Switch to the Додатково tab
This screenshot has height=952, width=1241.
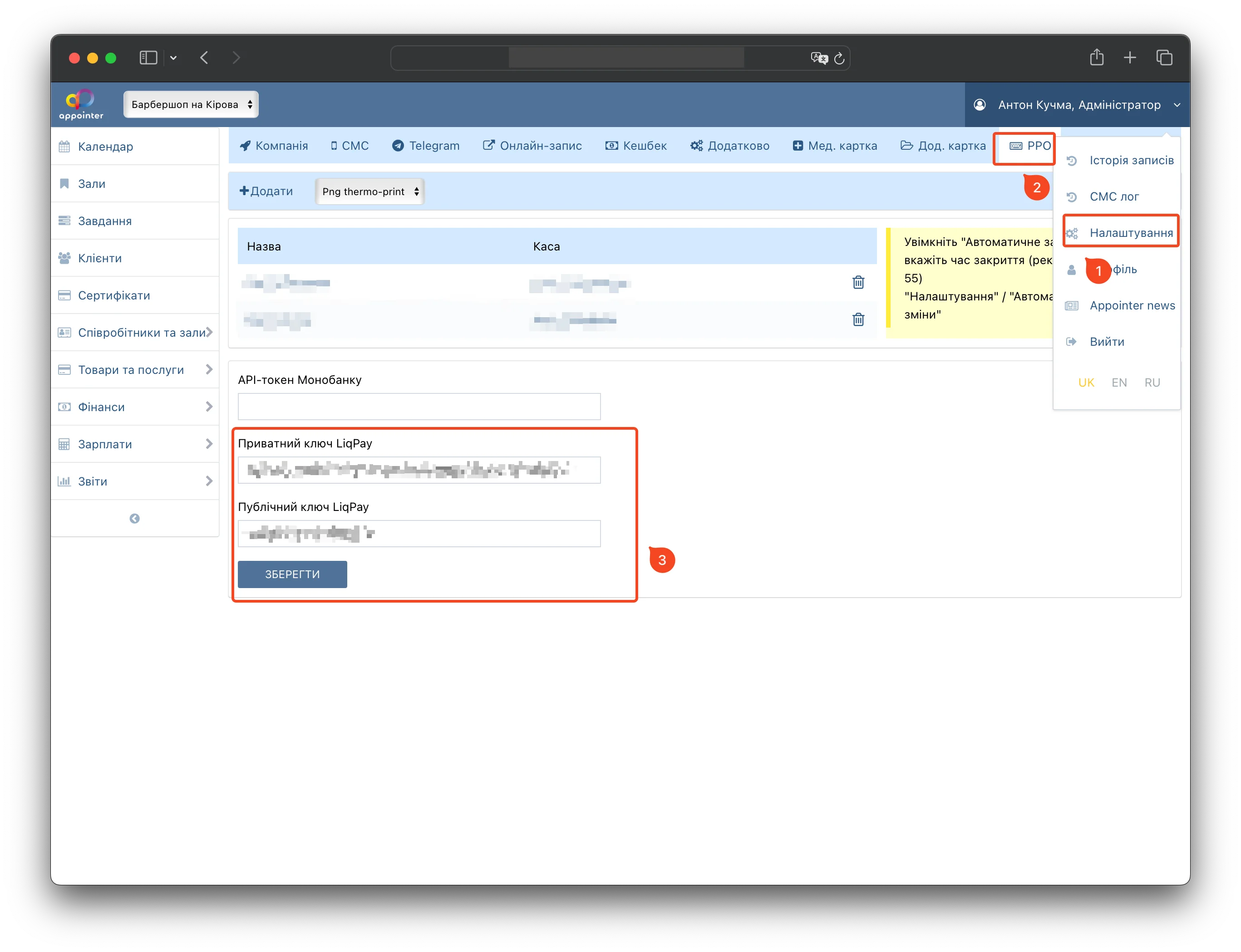729,146
